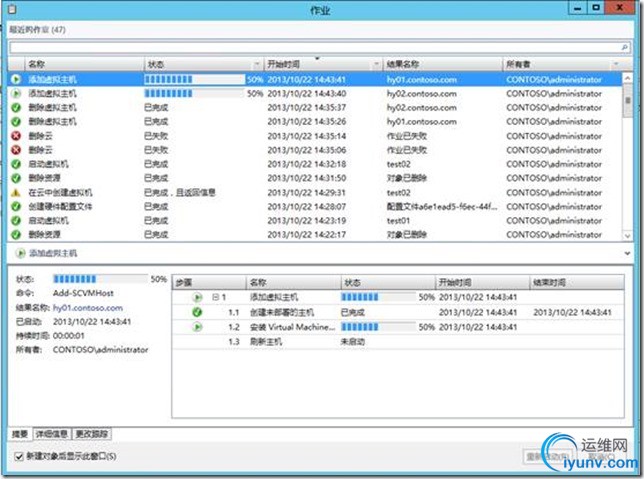This screenshot has height=479, width=644.
Task: Toggle show window on new object checkbox
Action: click(x=19, y=456)
